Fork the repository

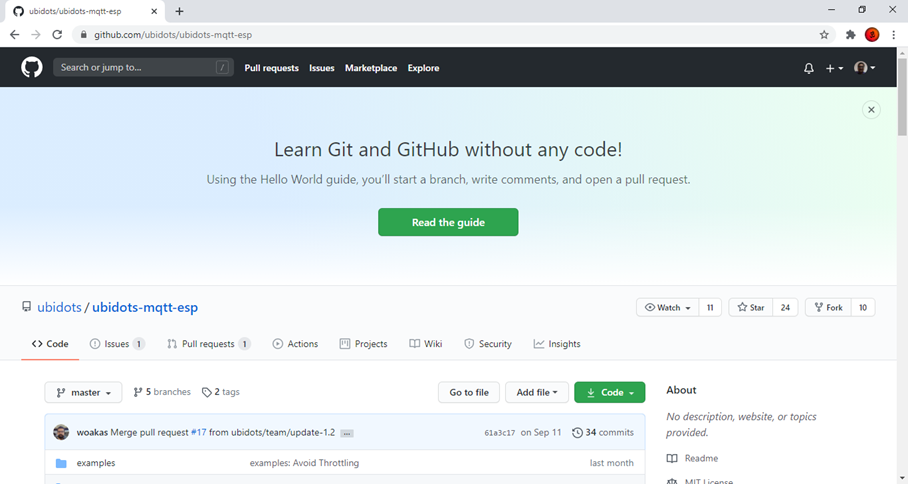tap(828, 307)
